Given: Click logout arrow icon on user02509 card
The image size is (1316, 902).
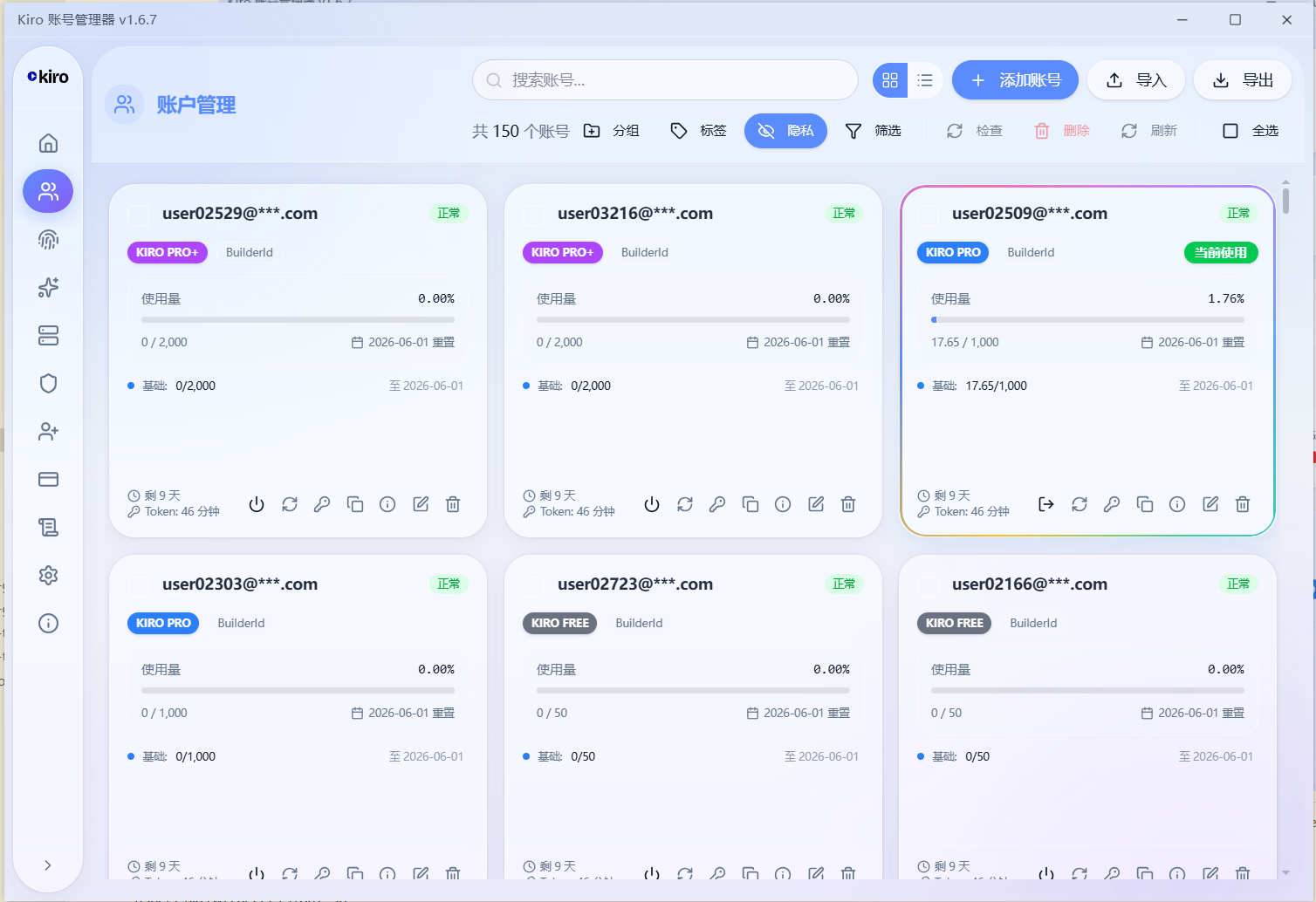Looking at the screenshot, I should click(x=1046, y=504).
